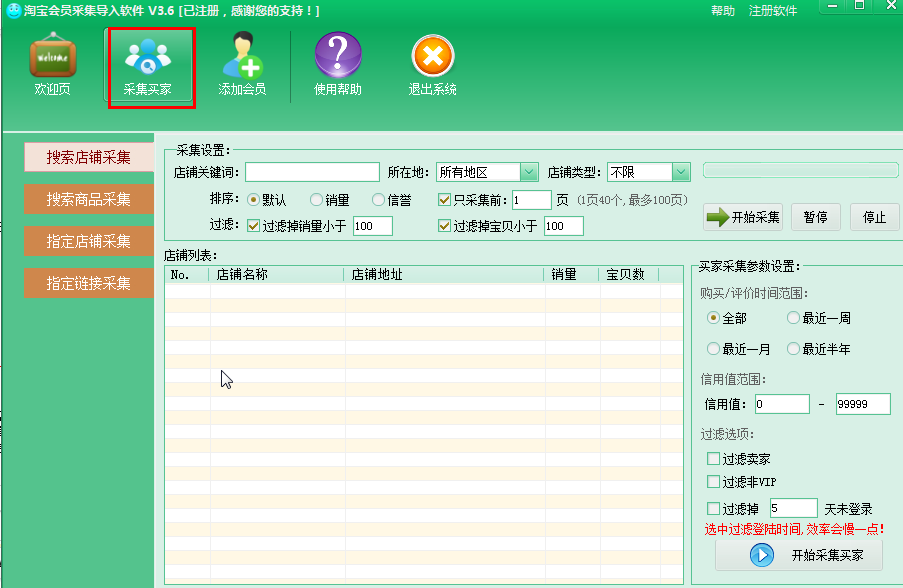Toggle the 过滤掉宝贝小于 checkbox

point(444,226)
